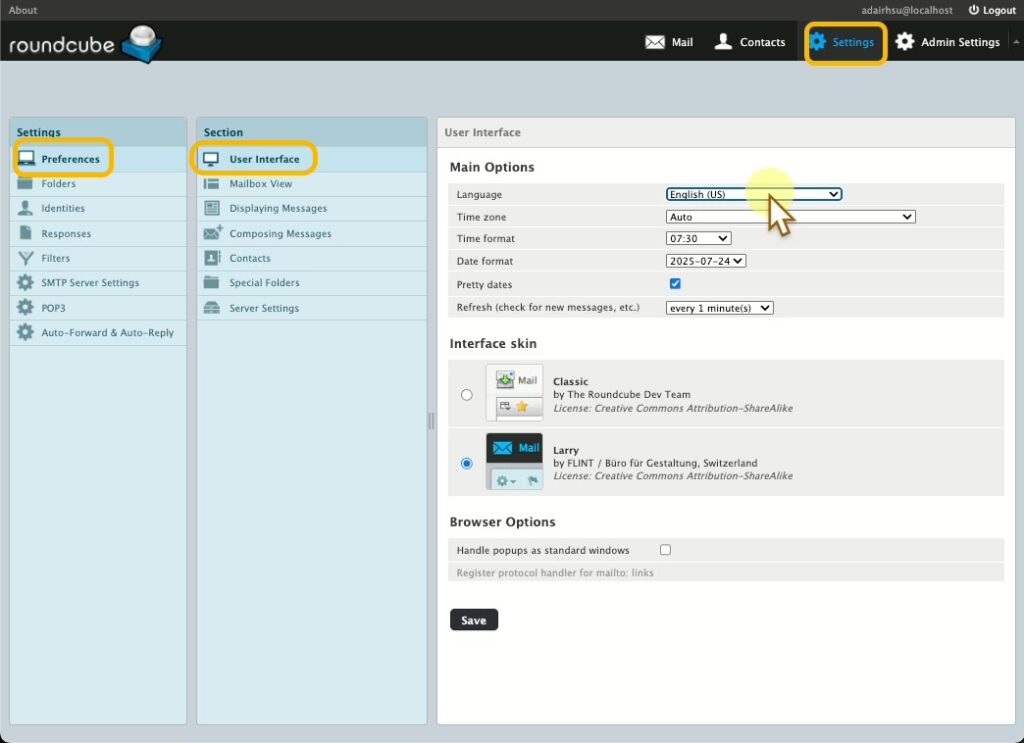Click the About link
The width and height of the screenshot is (1024, 743).
click(x=23, y=10)
